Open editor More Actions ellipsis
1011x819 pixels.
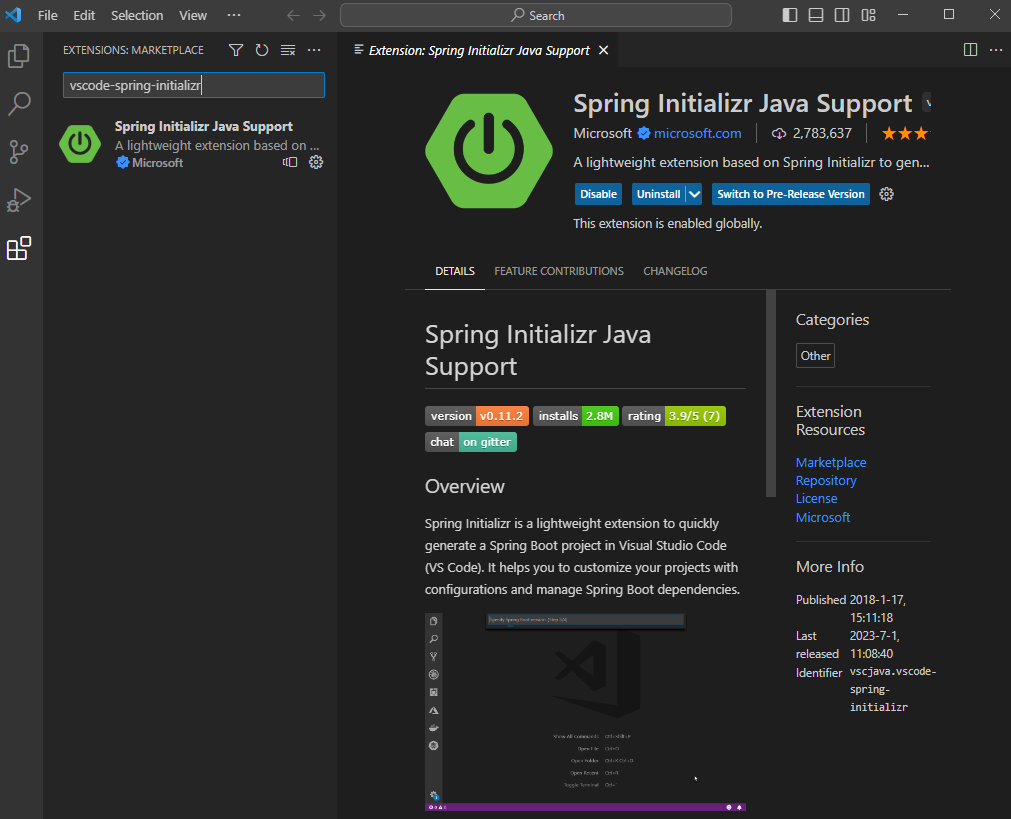click(x=996, y=50)
